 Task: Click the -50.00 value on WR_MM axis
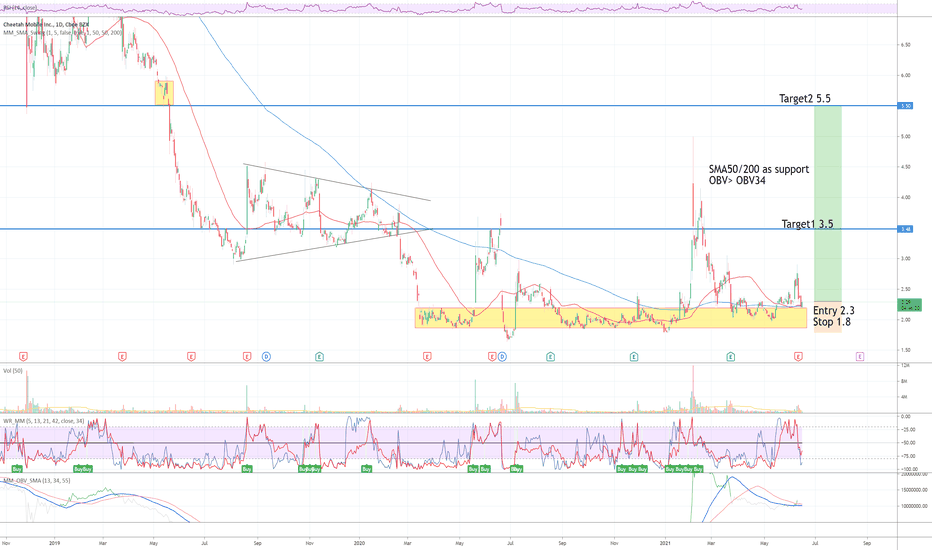[908, 443]
